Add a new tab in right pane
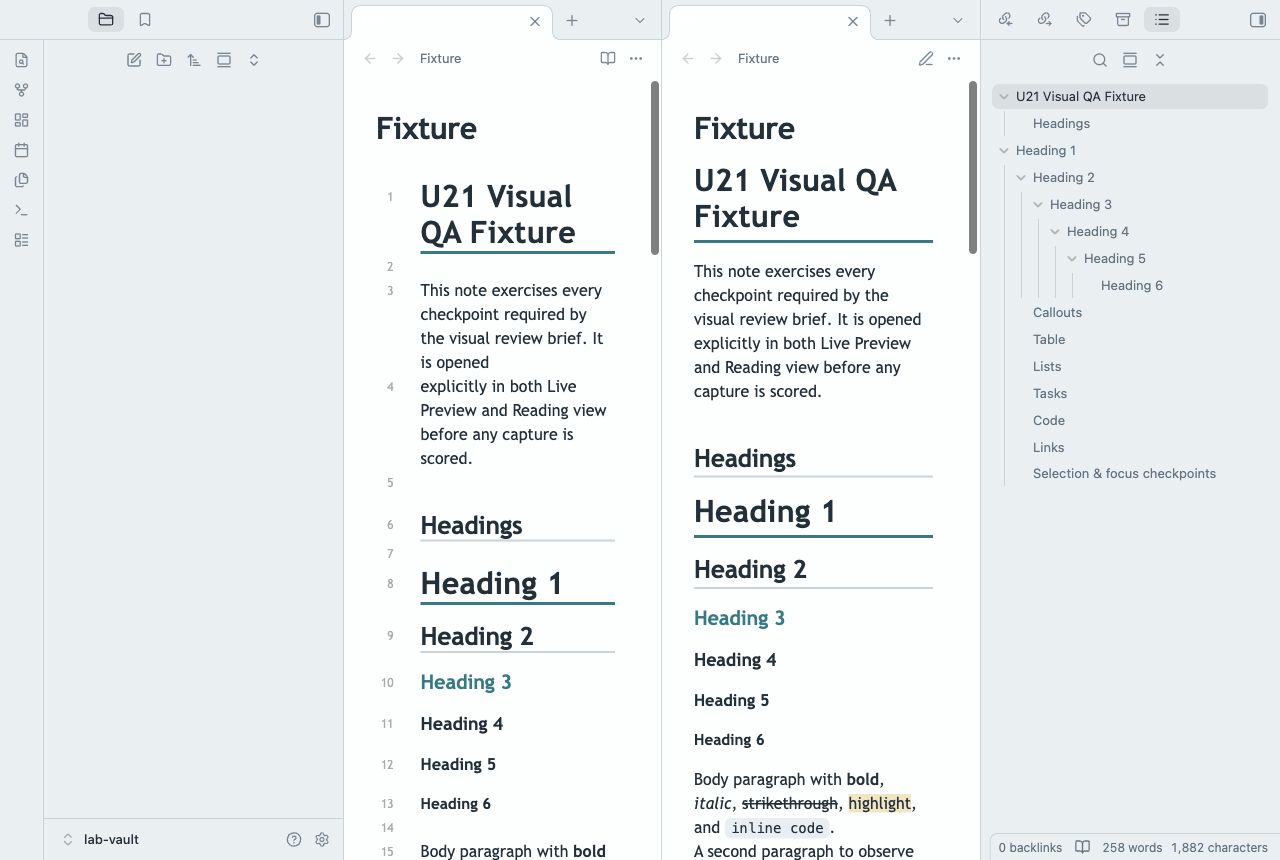The width and height of the screenshot is (1280, 860). pos(890,20)
